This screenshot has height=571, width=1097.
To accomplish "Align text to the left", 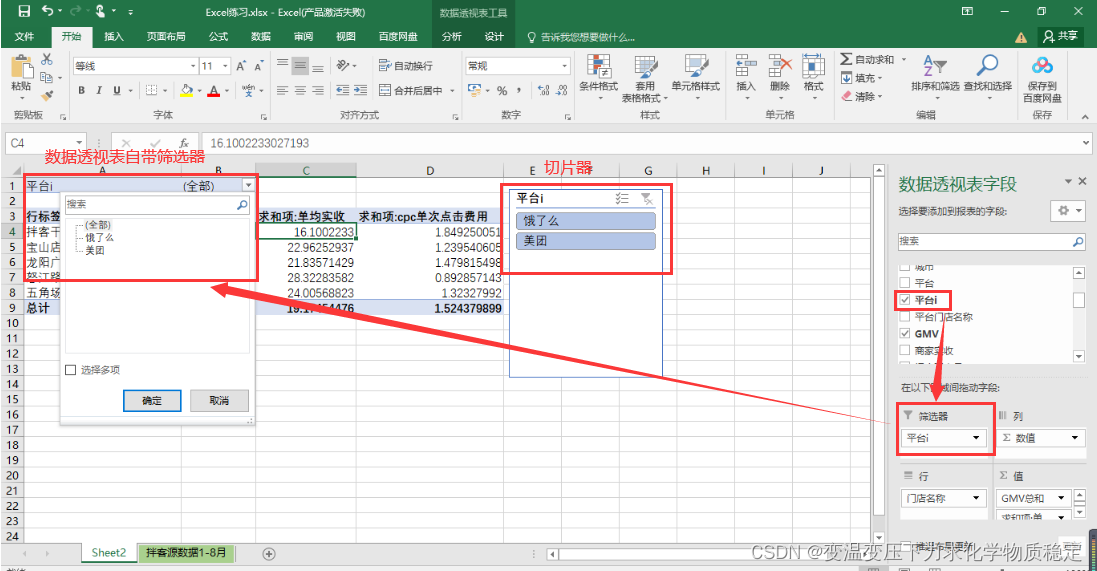I will coord(283,90).
